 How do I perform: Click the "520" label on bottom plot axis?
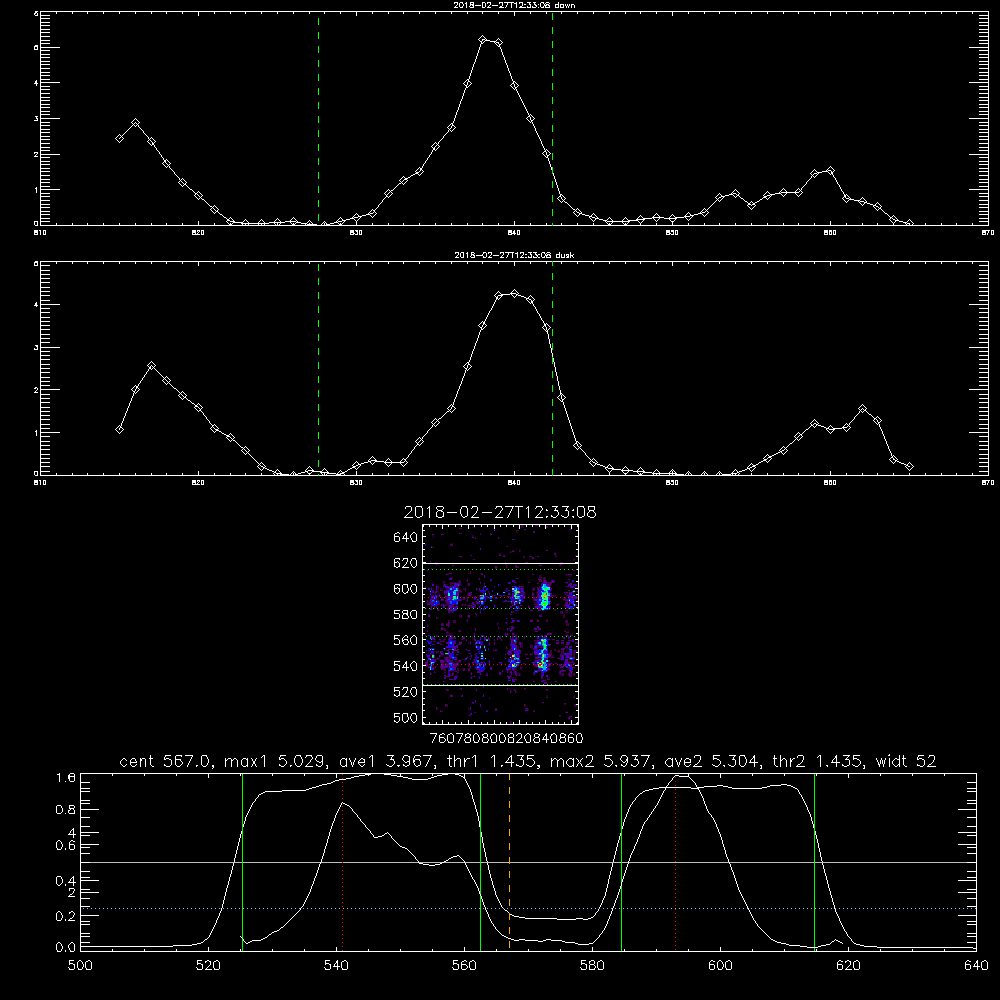[208, 966]
